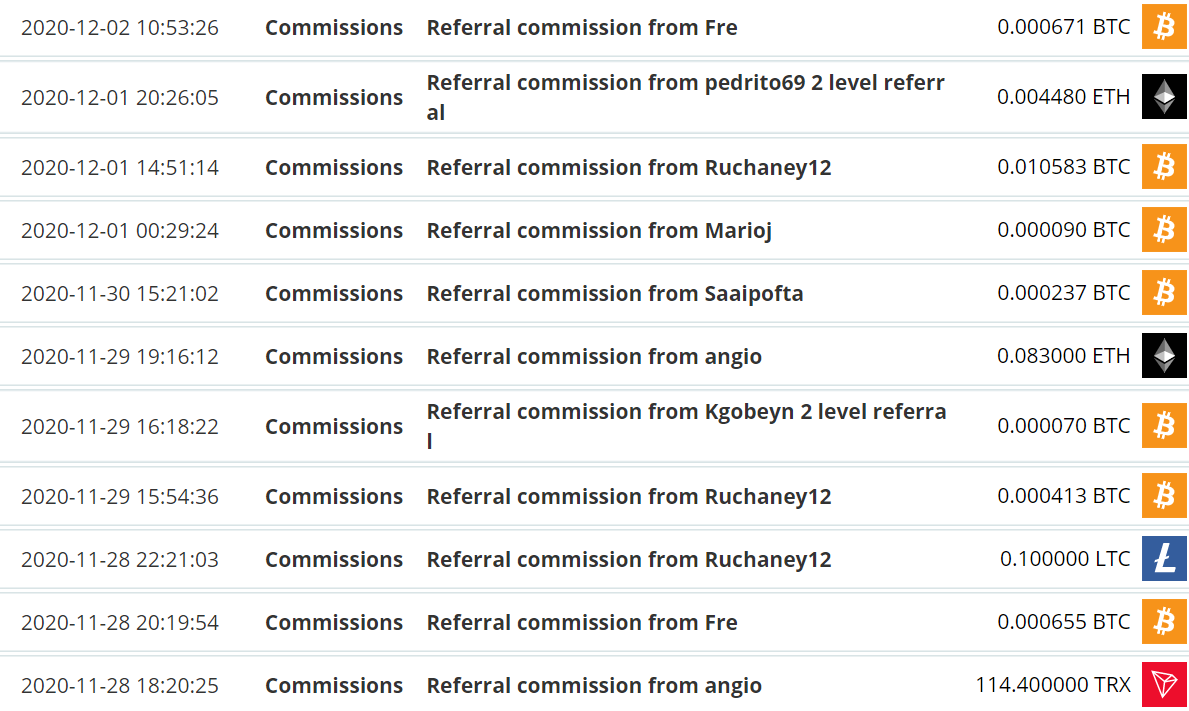
Task: Click the Litecoin icon next to 0.100000 LTC
Action: 1164,559
